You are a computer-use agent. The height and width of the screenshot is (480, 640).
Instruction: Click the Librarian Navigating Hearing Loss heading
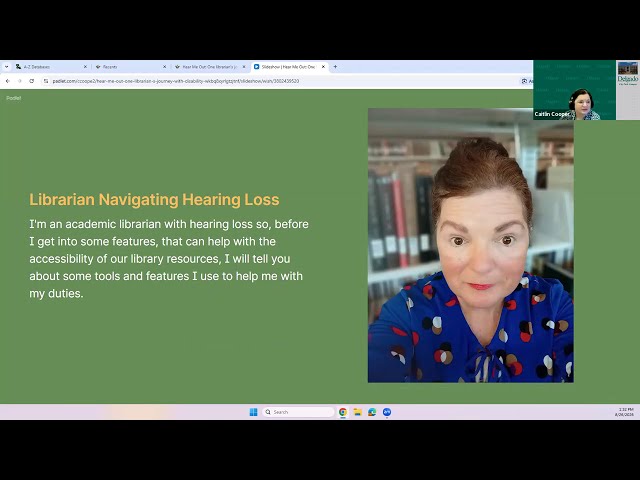[x=154, y=200]
